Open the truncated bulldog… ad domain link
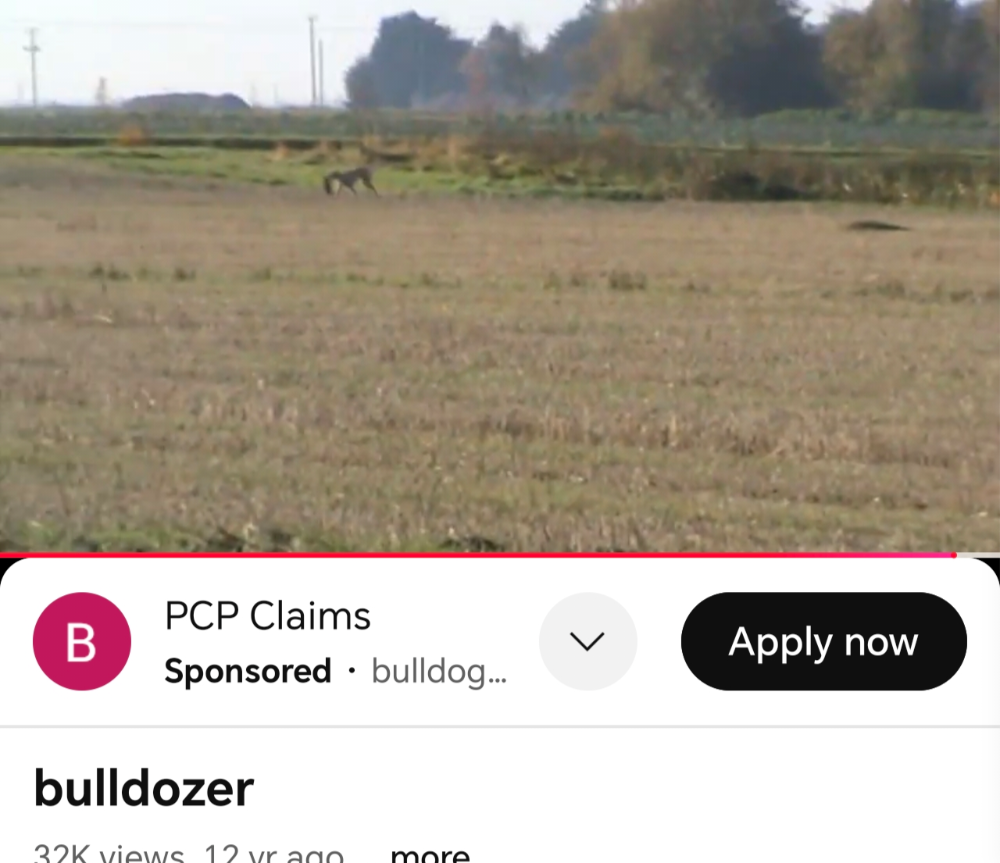Viewport: 1000px width, 863px height. [x=439, y=671]
